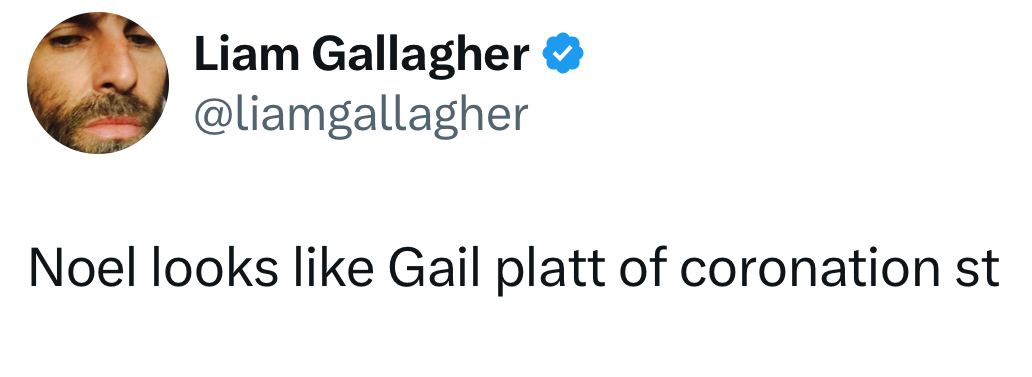This screenshot has width=1032, height=377.
Task: Click the word "platt" in the tweet
Action: (x=550, y=271)
